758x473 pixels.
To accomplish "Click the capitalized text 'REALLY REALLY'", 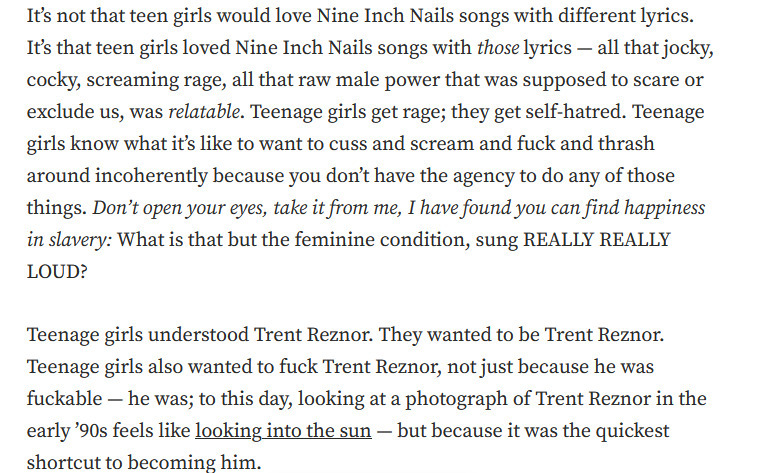I will 597,240.
